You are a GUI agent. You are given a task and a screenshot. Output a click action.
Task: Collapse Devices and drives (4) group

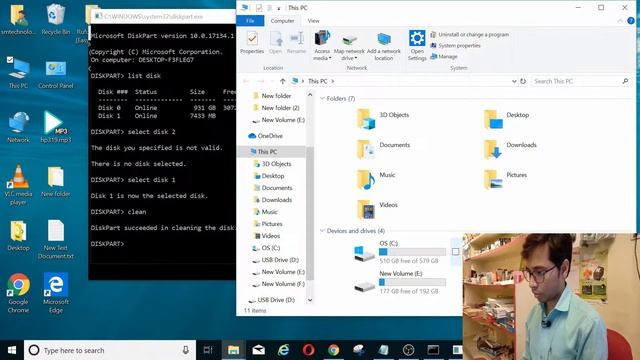pyautogui.click(x=322, y=231)
